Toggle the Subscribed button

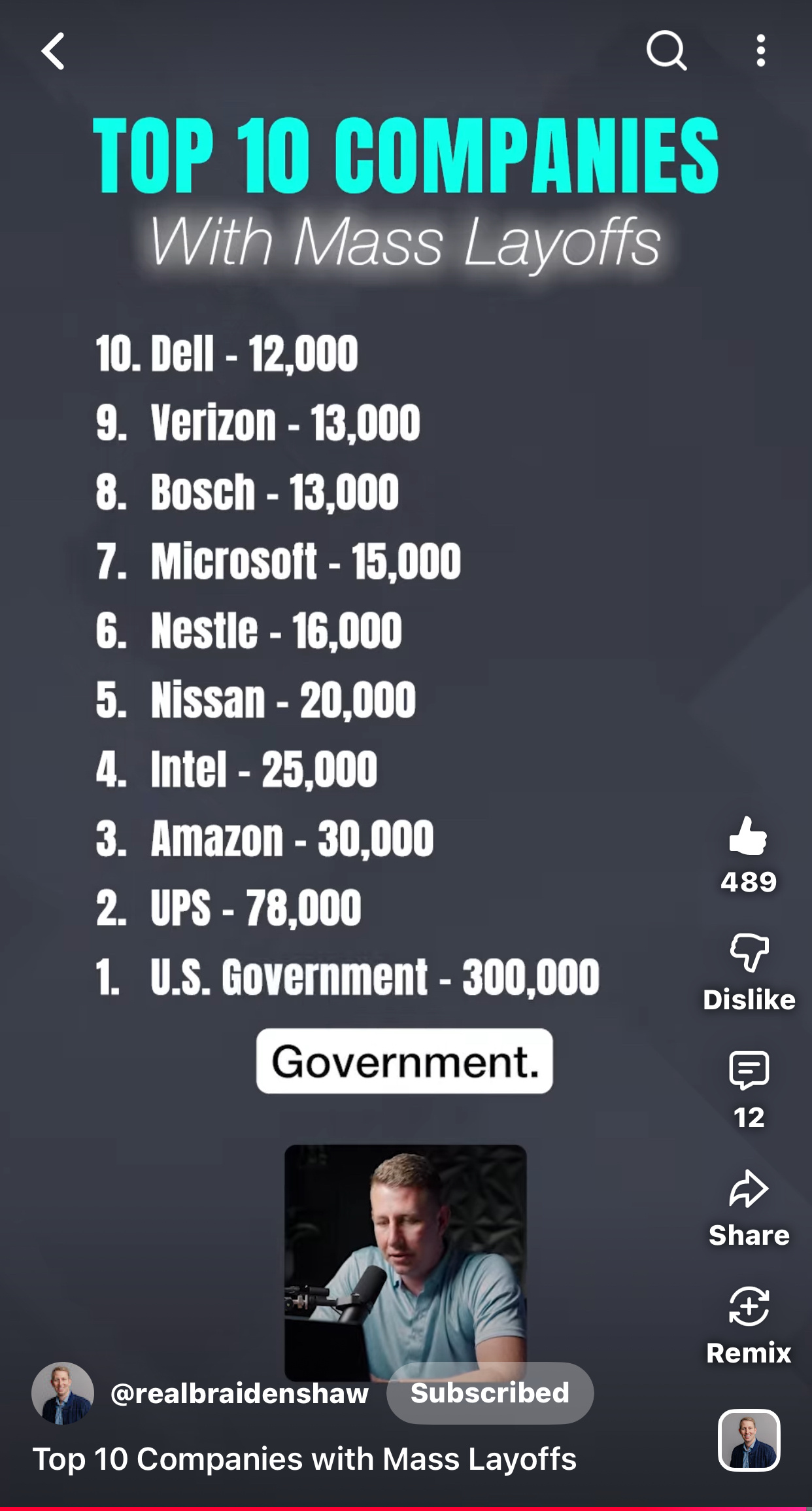click(490, 1393)
